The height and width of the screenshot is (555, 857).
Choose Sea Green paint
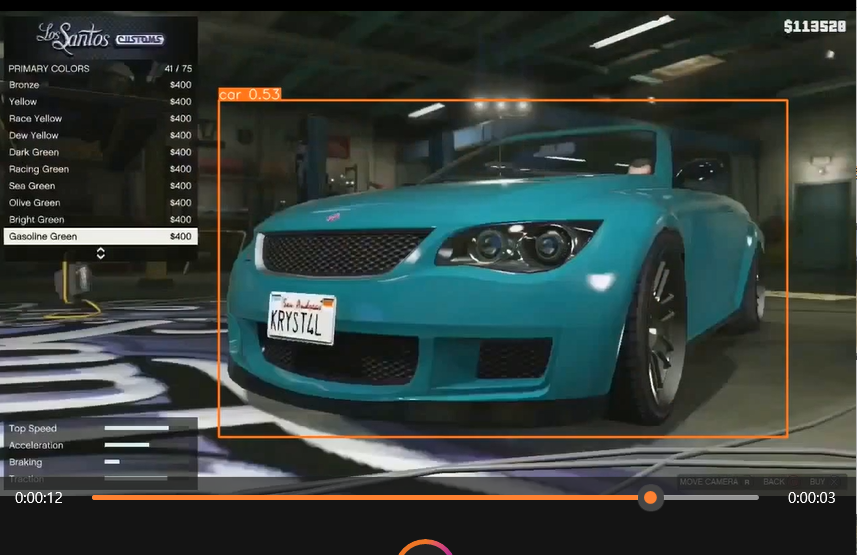[101, 186]
